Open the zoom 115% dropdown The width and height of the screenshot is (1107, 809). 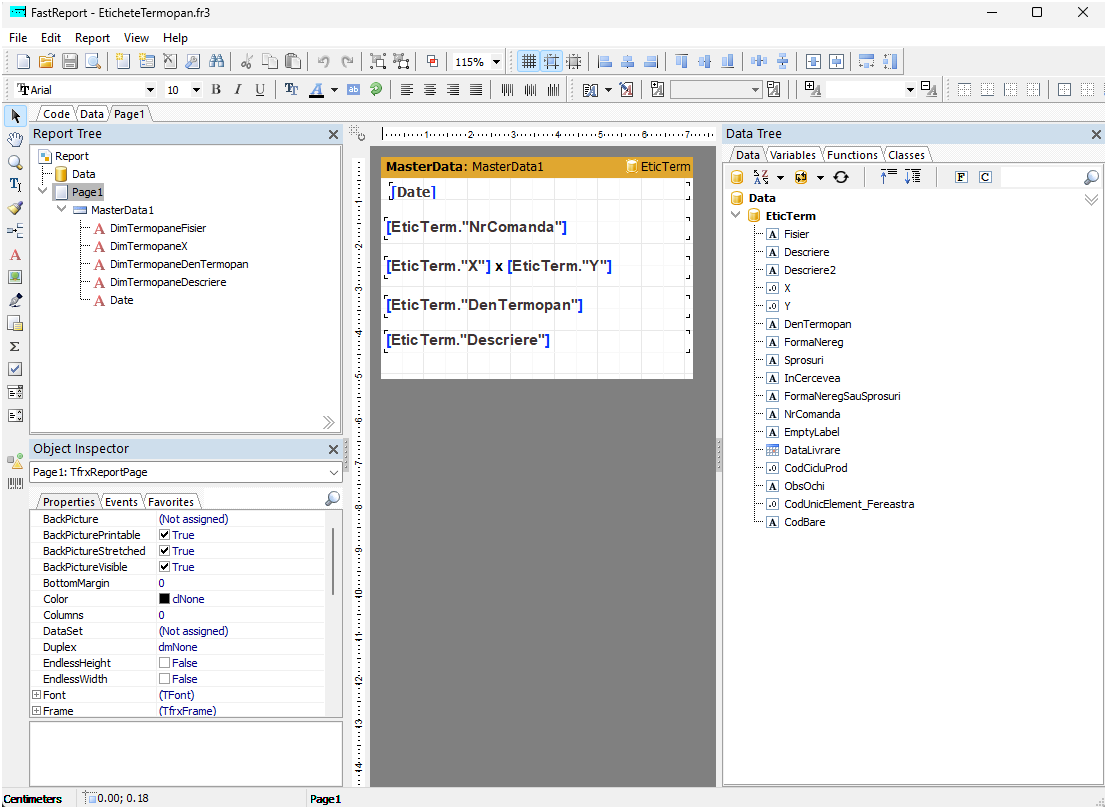[496, 62]
